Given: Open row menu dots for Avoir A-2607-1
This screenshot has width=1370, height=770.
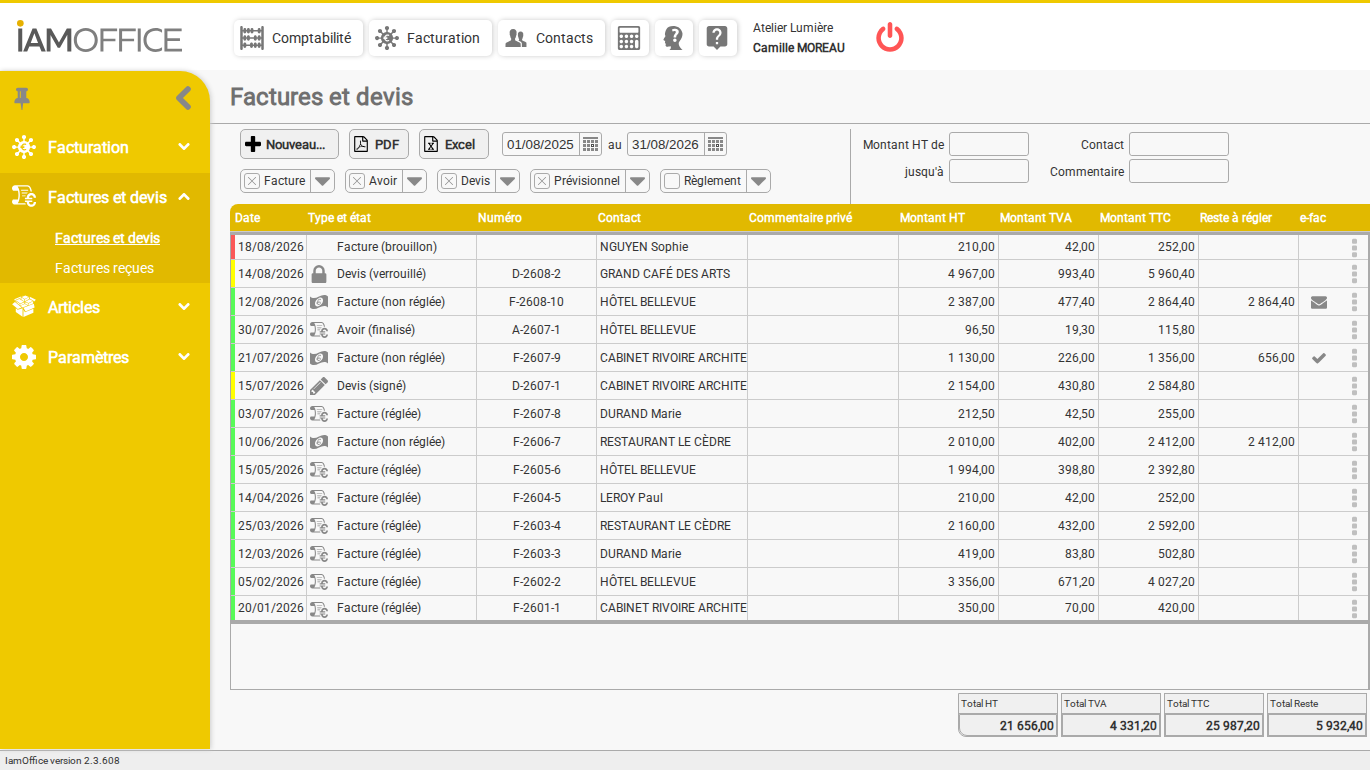Looking at the screenshot, I should tap(1355, 329).
